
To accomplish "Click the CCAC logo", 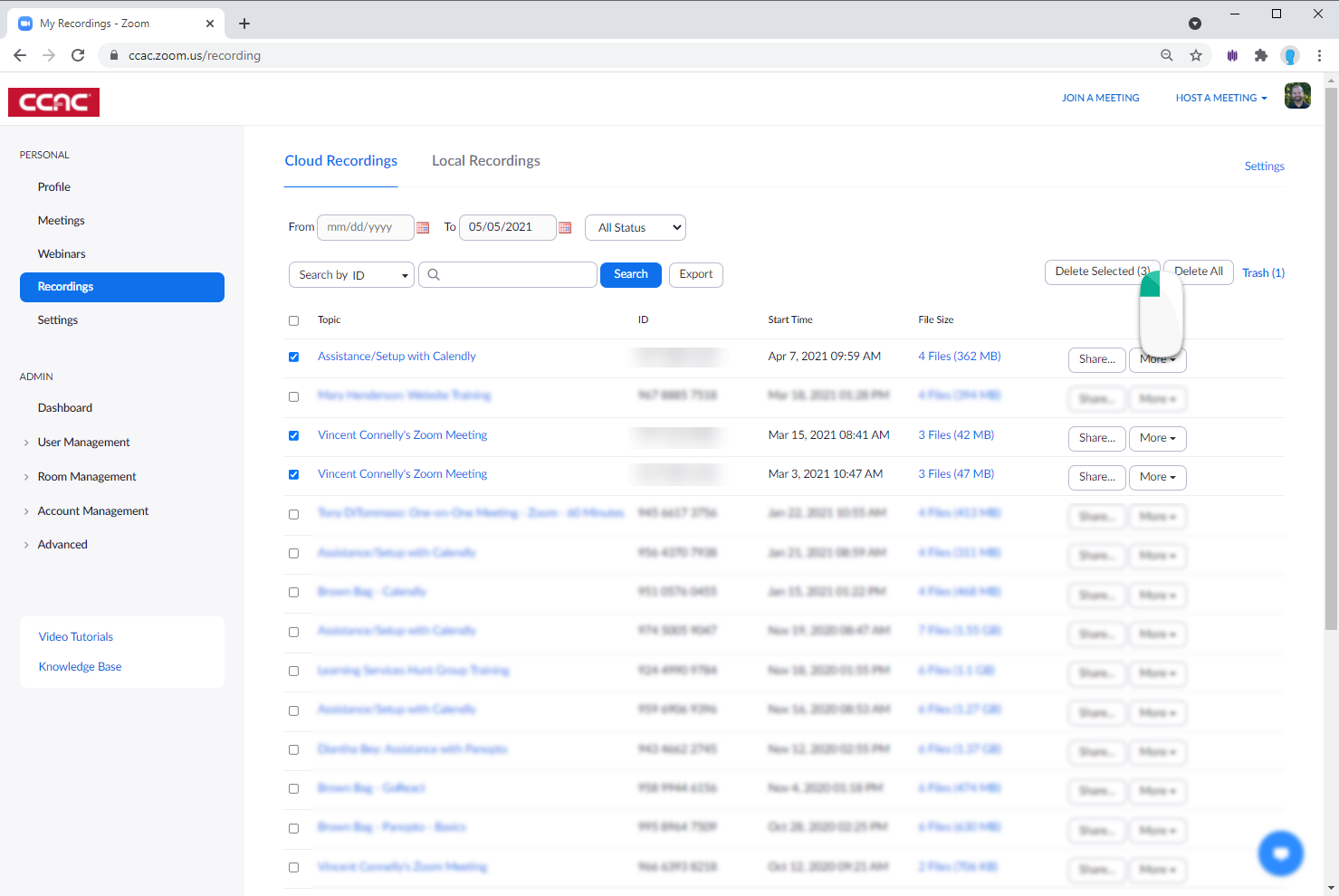I will (x=53, y=102).
